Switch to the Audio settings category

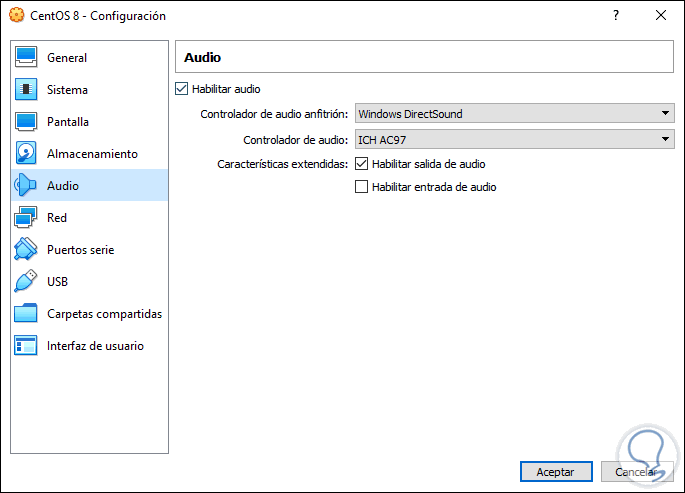coord(63,186)
